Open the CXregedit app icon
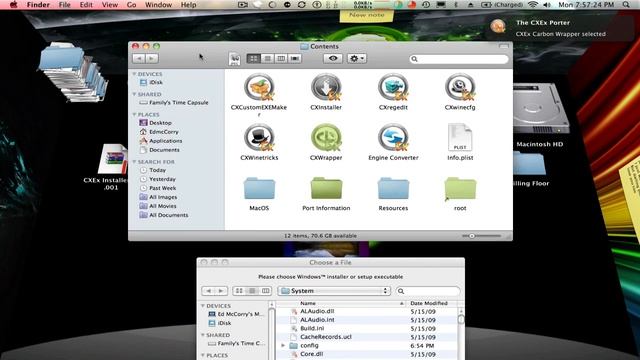The image size is (640, 360). click(x=393, y=87)
